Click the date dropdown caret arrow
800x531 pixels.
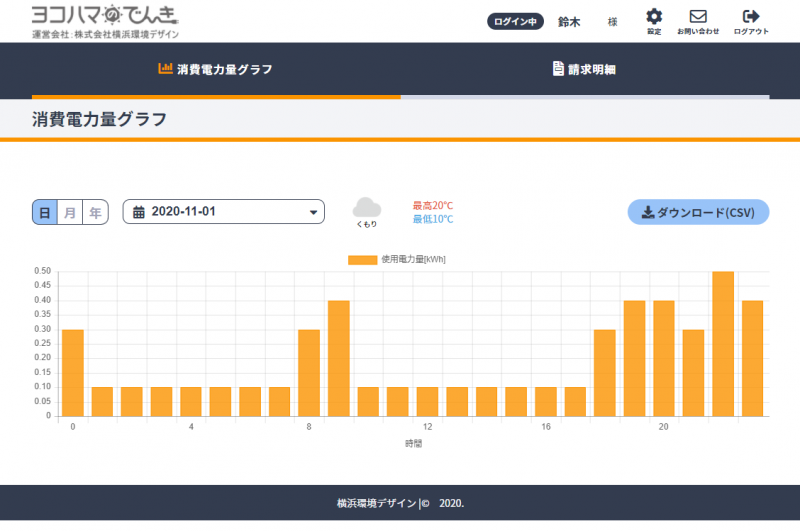(313, 213)
